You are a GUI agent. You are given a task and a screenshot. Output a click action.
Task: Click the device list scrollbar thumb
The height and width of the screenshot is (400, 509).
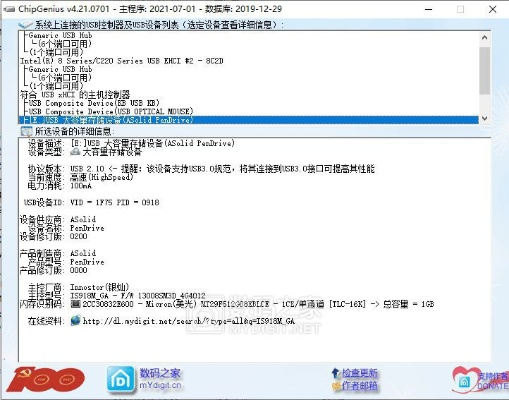click(485, 71)
